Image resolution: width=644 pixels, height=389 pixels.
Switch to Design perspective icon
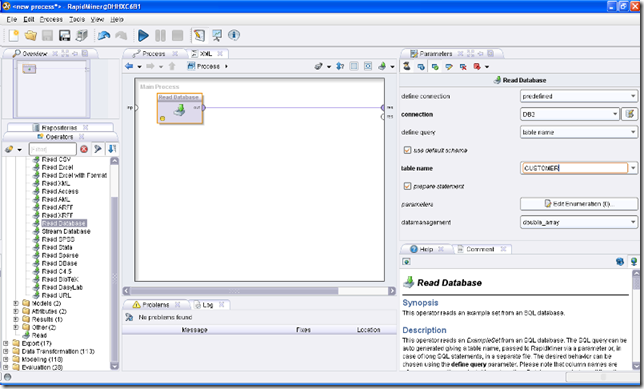click(x=199, y=36)
